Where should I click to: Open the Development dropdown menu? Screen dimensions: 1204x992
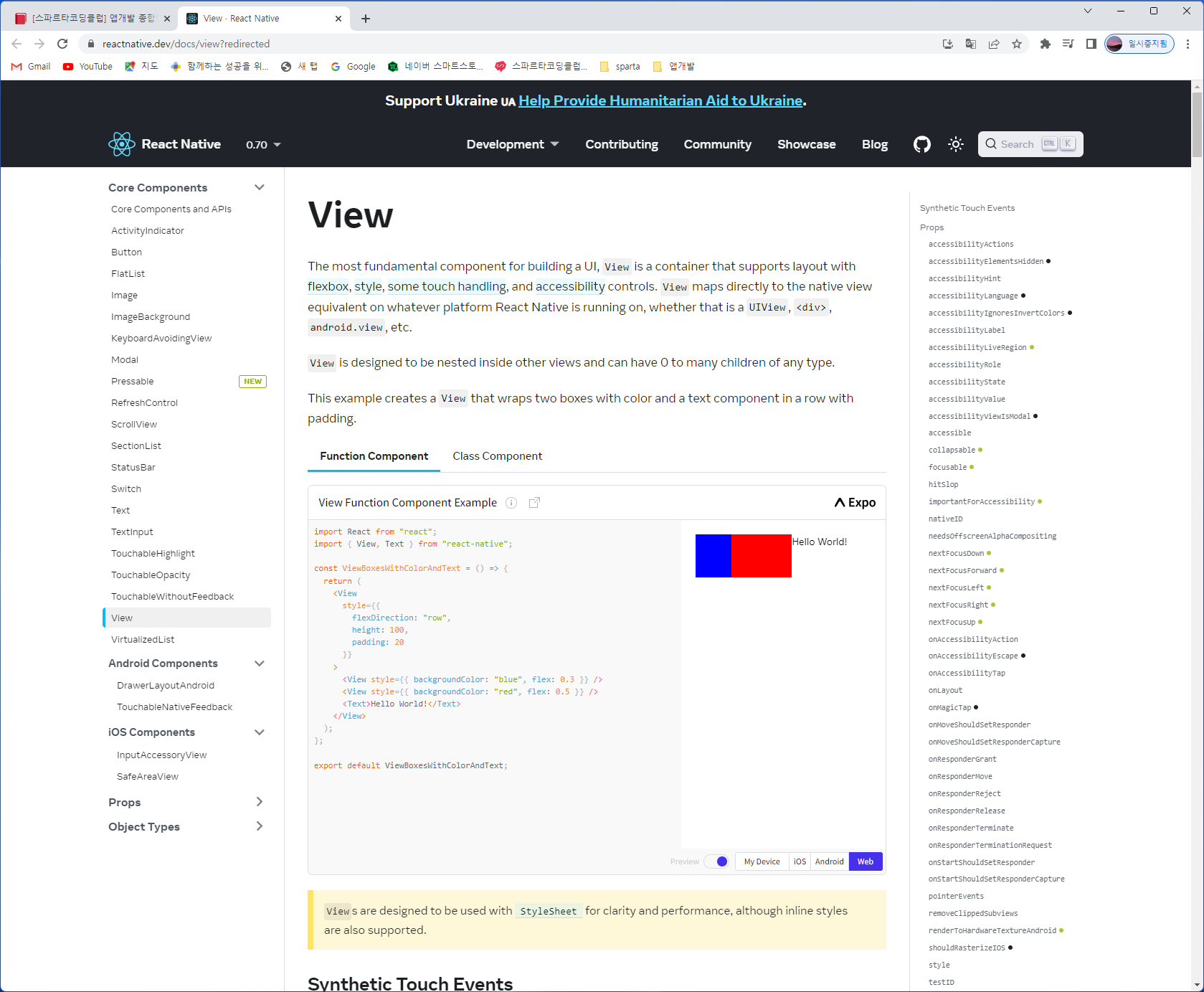point(513,144)
